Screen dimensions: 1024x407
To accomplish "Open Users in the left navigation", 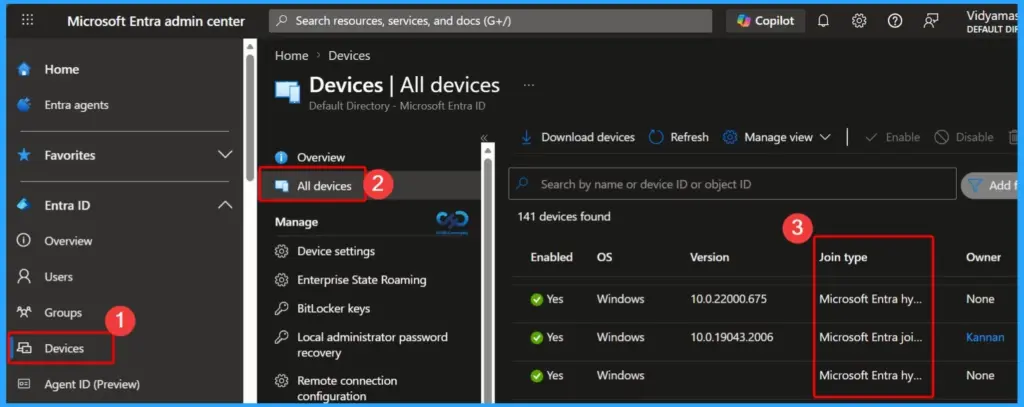I will 58,277.
